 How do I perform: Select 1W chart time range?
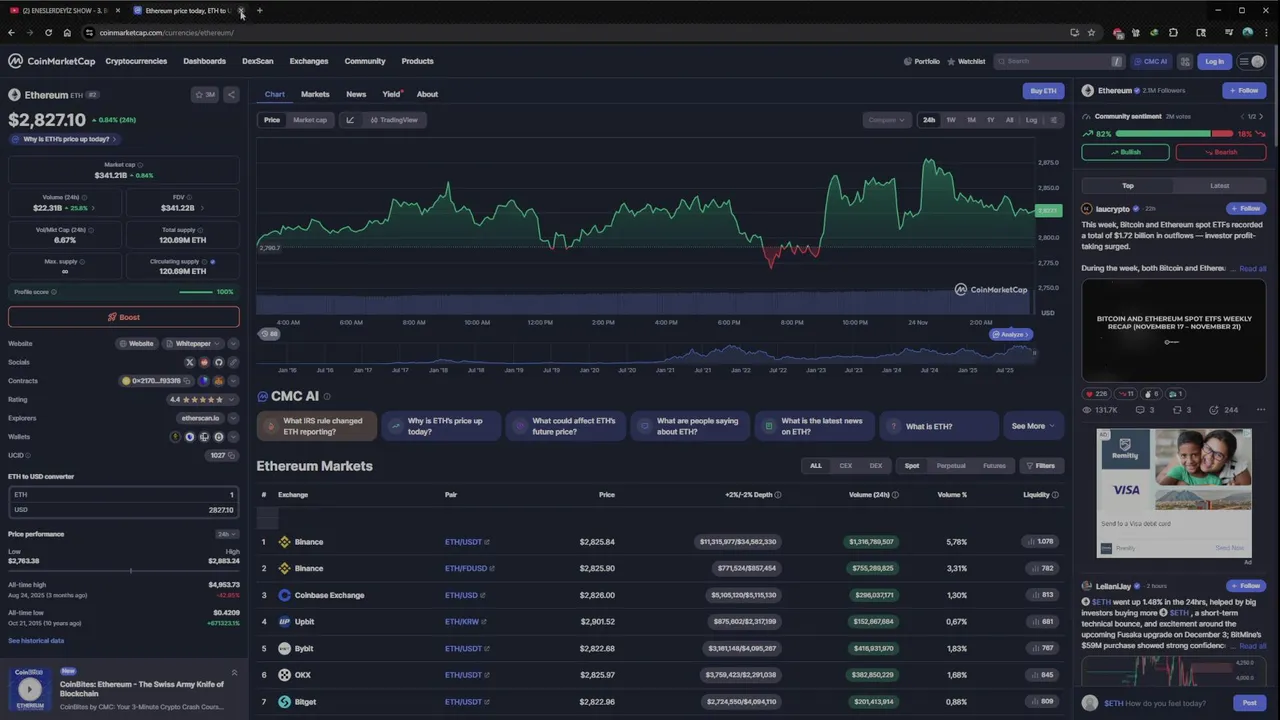click(x=951, y=120)
